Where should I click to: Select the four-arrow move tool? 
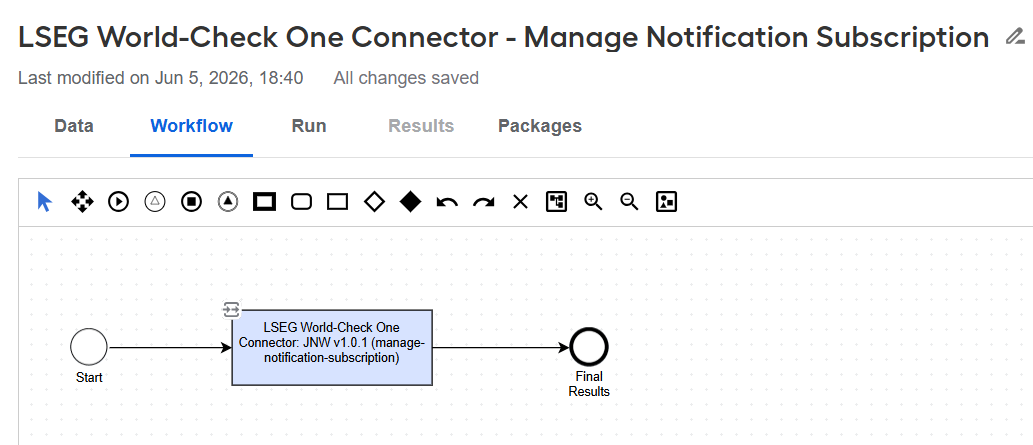pos(82,202)
